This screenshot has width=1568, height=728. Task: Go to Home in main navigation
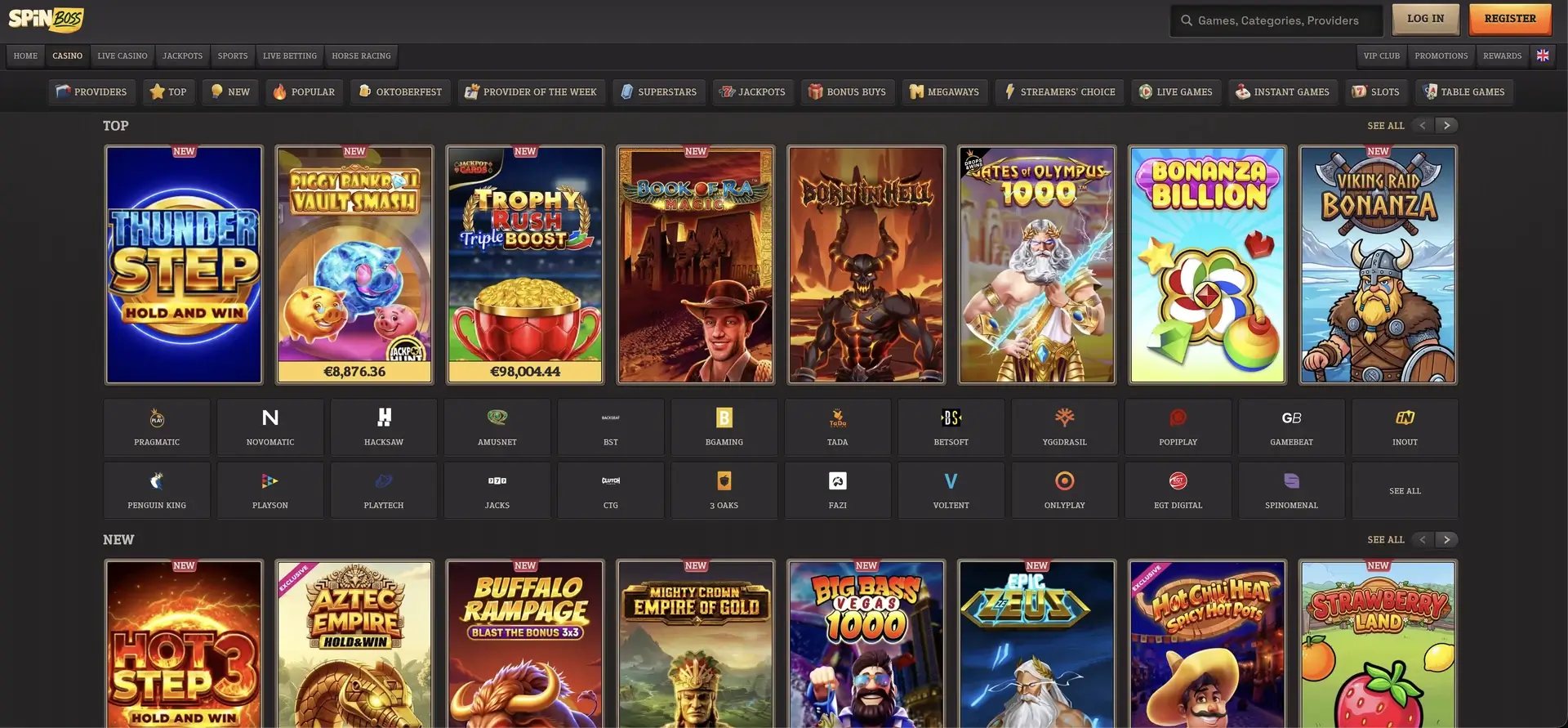[x=25, y=56]
